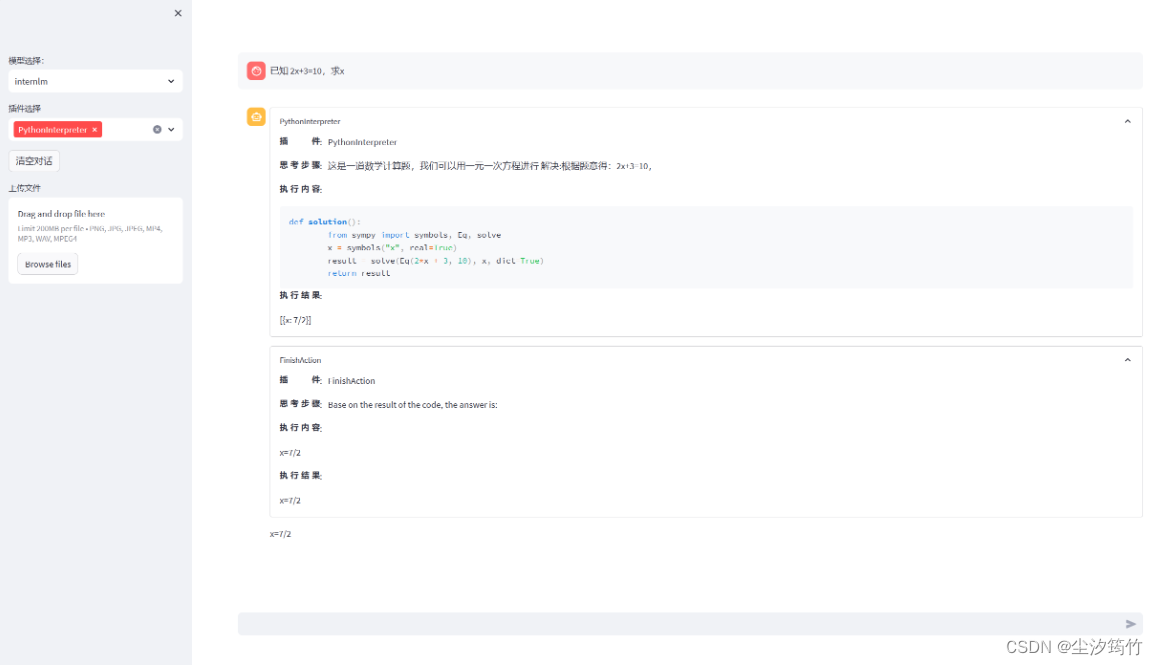
Task: Click the clear conversation button
Action: coord(34,161)
